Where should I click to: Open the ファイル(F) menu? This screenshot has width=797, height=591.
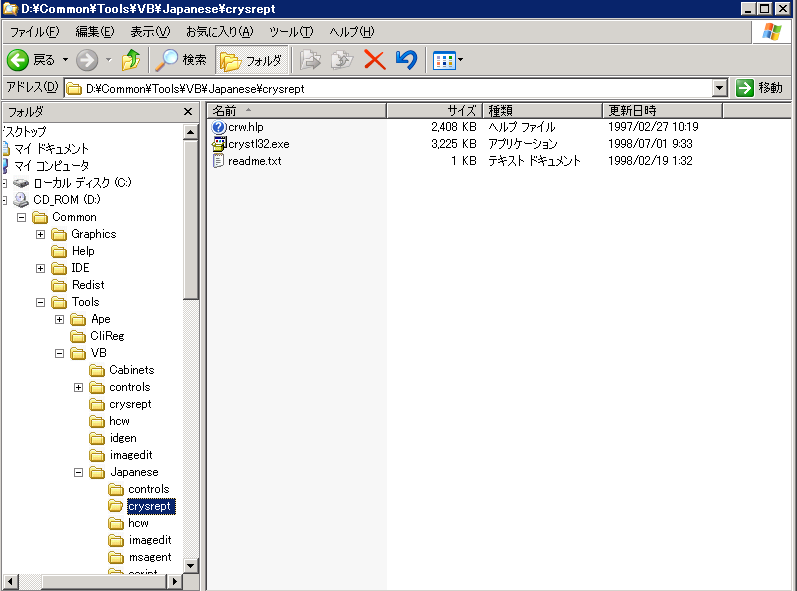tap(35, 32)
